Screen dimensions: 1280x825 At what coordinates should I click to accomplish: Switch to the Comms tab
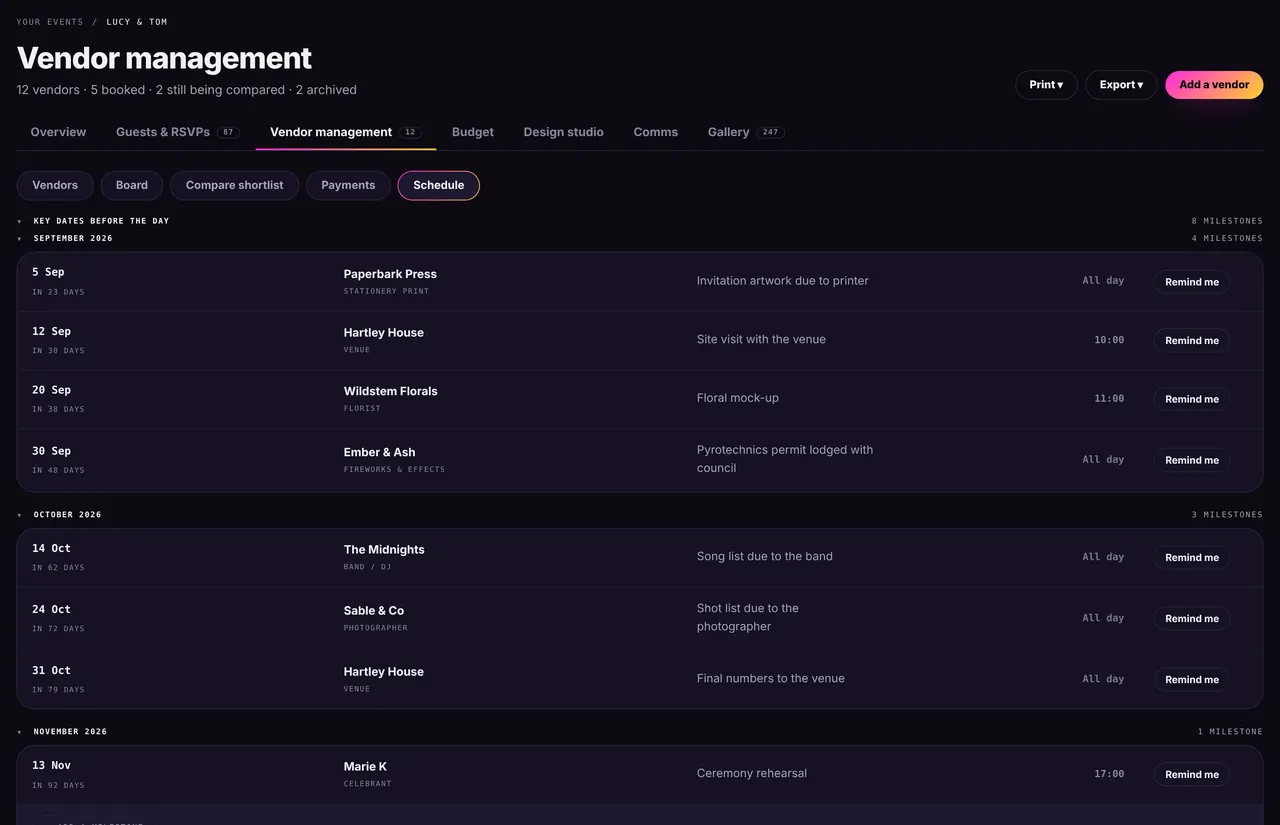click(x=656, y=132)
